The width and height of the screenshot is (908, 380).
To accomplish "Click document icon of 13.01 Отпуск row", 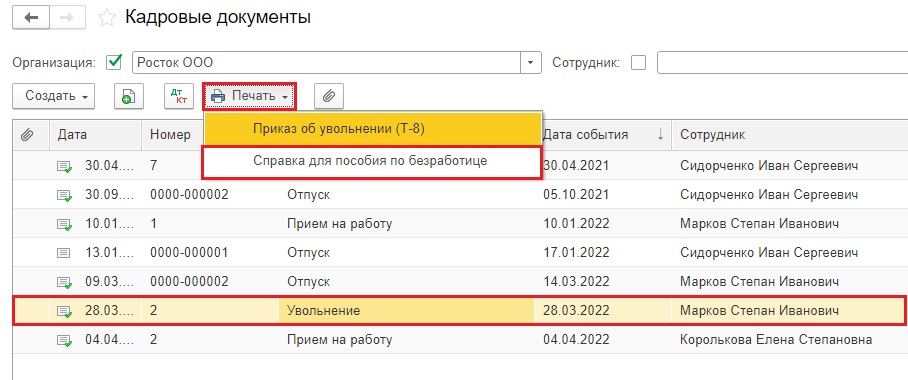I will pyautogui.click(x=63, y=253).
